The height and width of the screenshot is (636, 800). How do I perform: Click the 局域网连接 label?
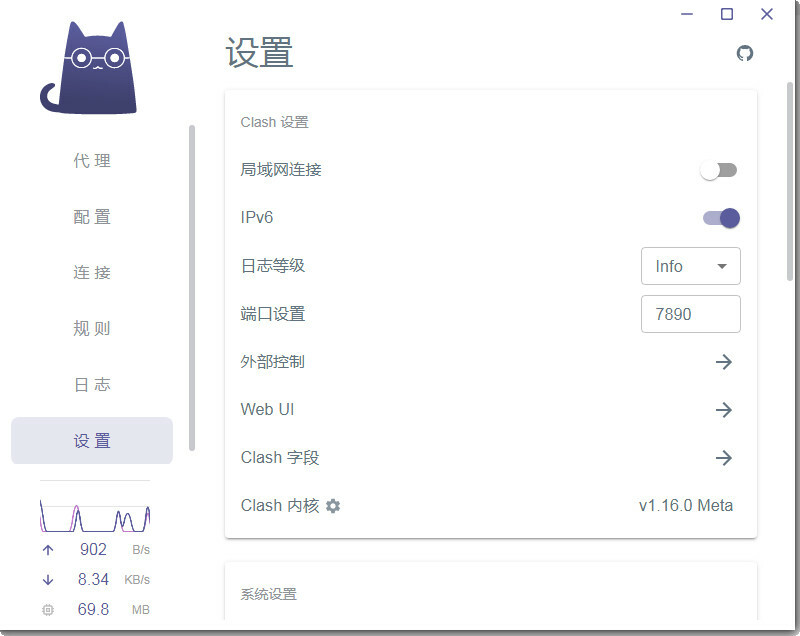(x=281, y=169)
